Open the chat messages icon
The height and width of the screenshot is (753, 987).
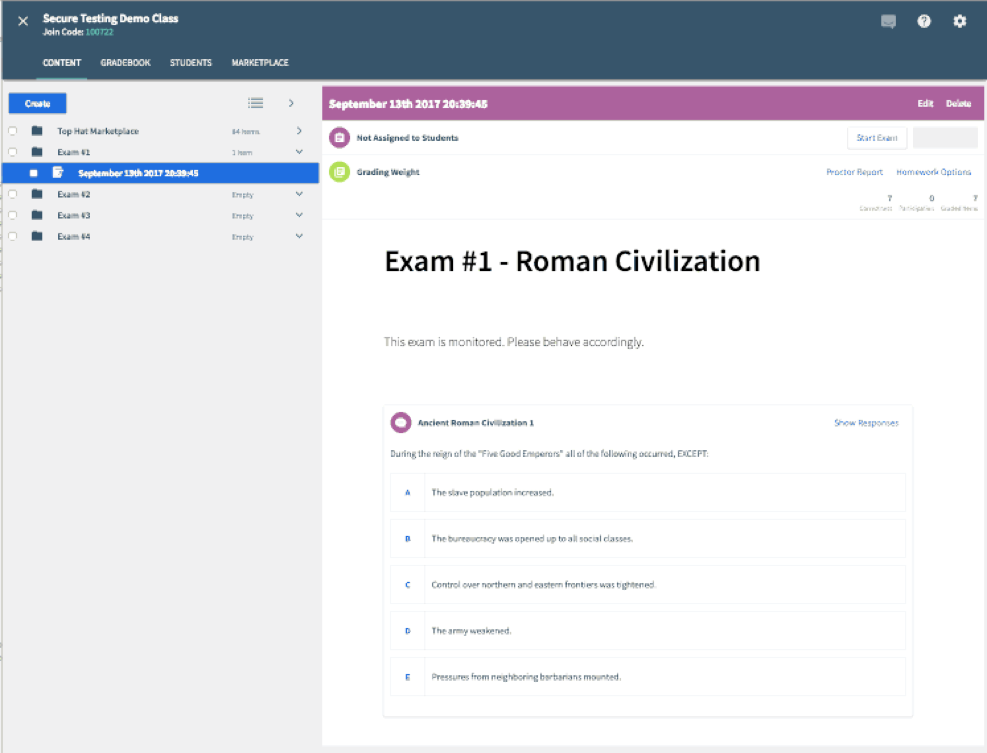click(x=888, y=22)
